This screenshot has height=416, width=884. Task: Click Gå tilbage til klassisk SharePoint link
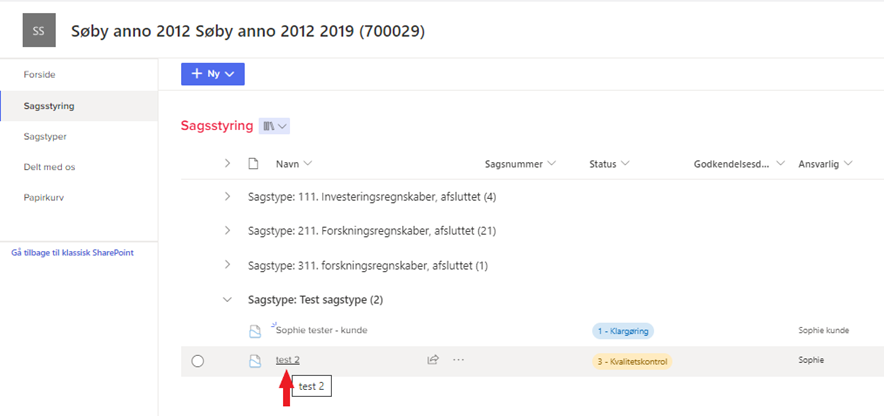[x=72, y=253]
